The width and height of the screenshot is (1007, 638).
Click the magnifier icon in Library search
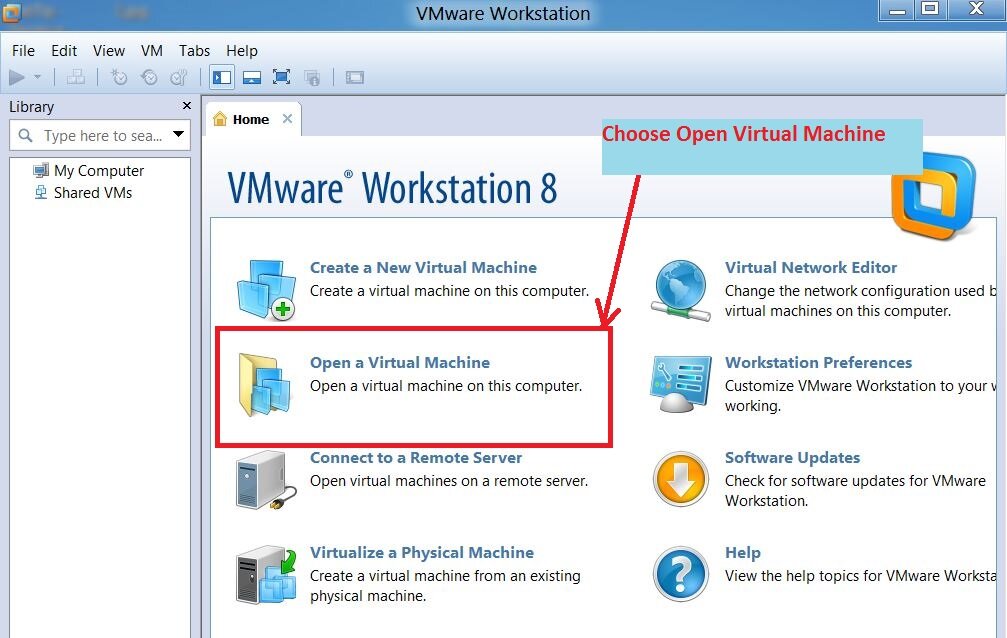click(25, 136)
